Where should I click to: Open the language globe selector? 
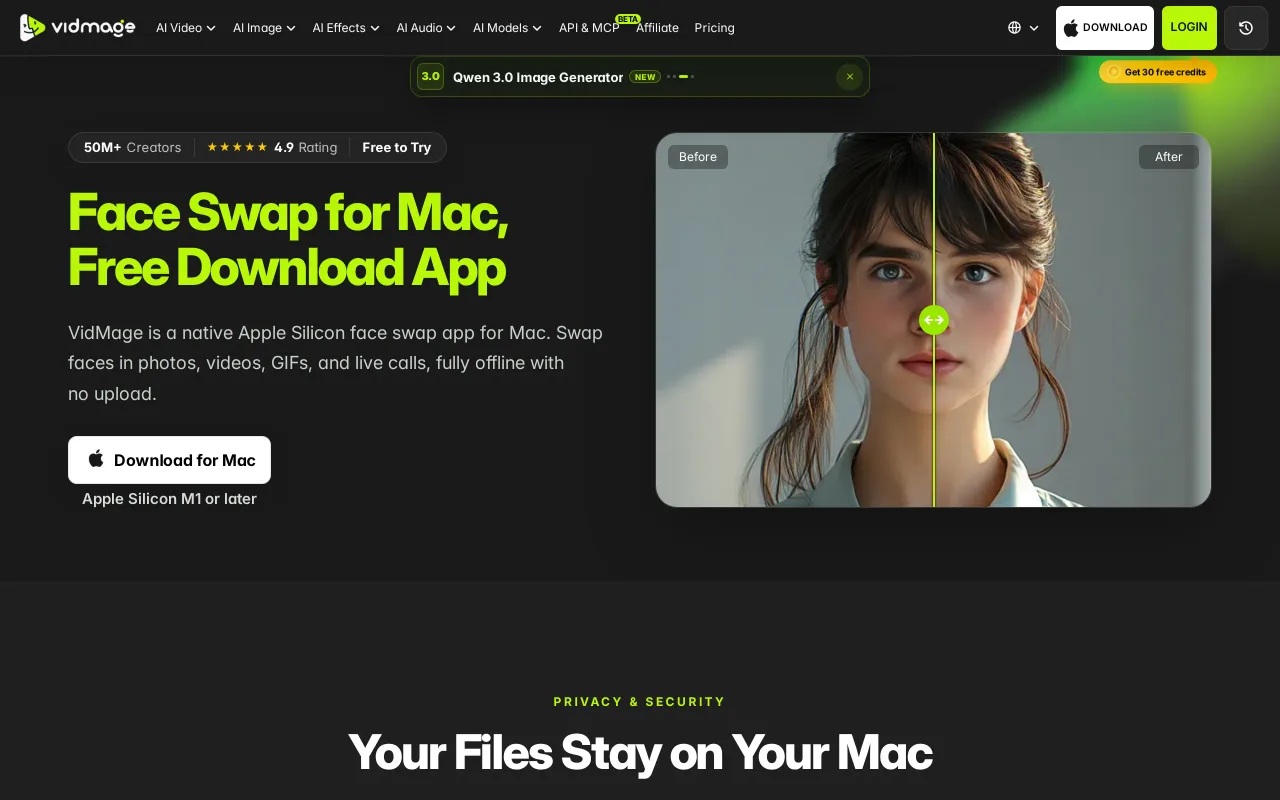coord(1023,28)
